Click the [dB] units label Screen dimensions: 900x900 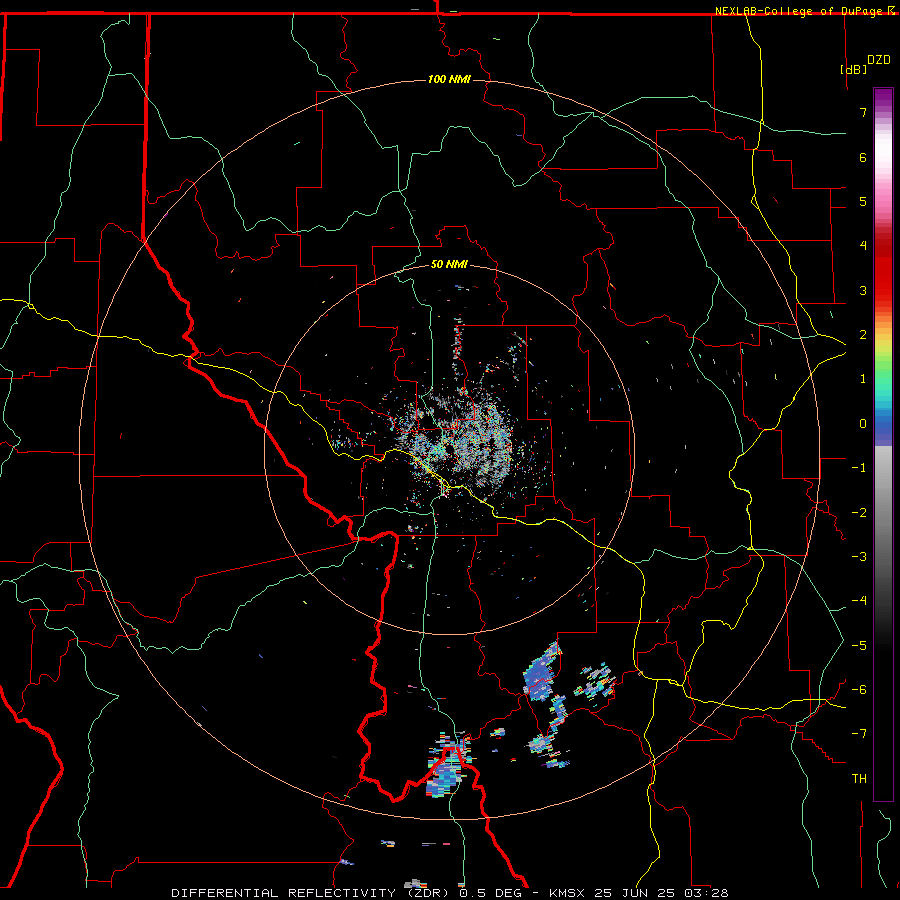click(x=853, y=69)
